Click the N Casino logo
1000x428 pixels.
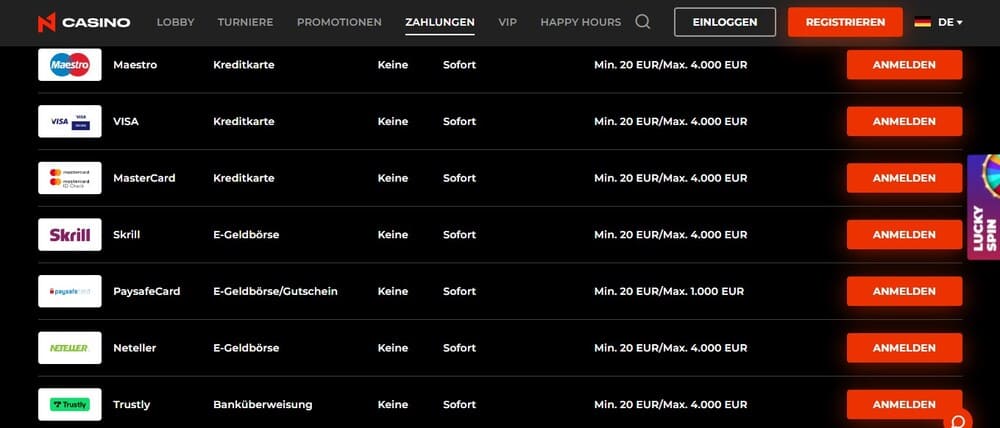[x=84, y=22]
